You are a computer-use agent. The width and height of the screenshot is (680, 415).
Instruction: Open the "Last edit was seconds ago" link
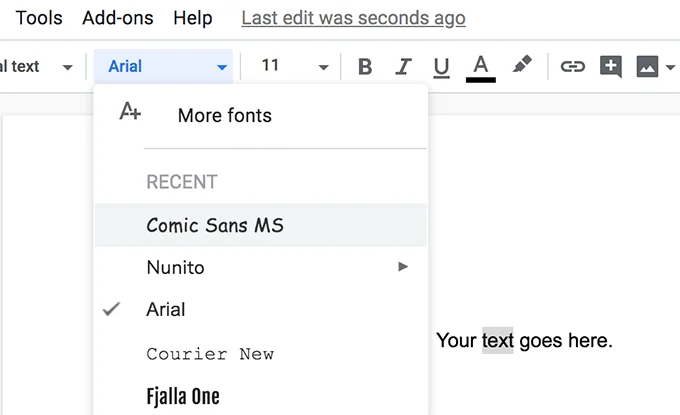[x=353, y=18]
